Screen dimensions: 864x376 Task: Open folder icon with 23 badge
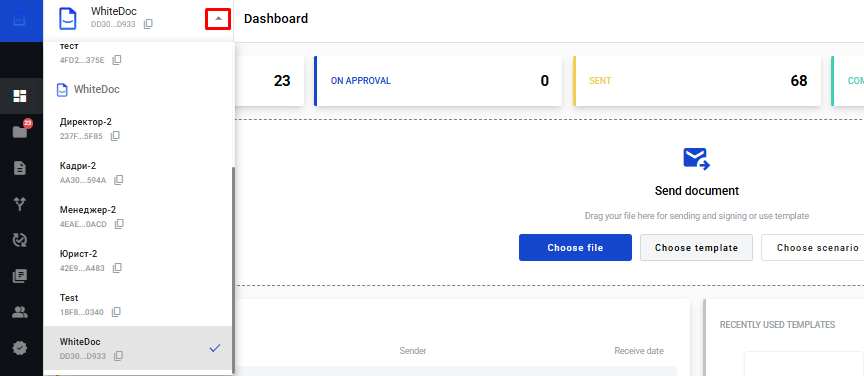pyautogui.click(x=20, y=131)
